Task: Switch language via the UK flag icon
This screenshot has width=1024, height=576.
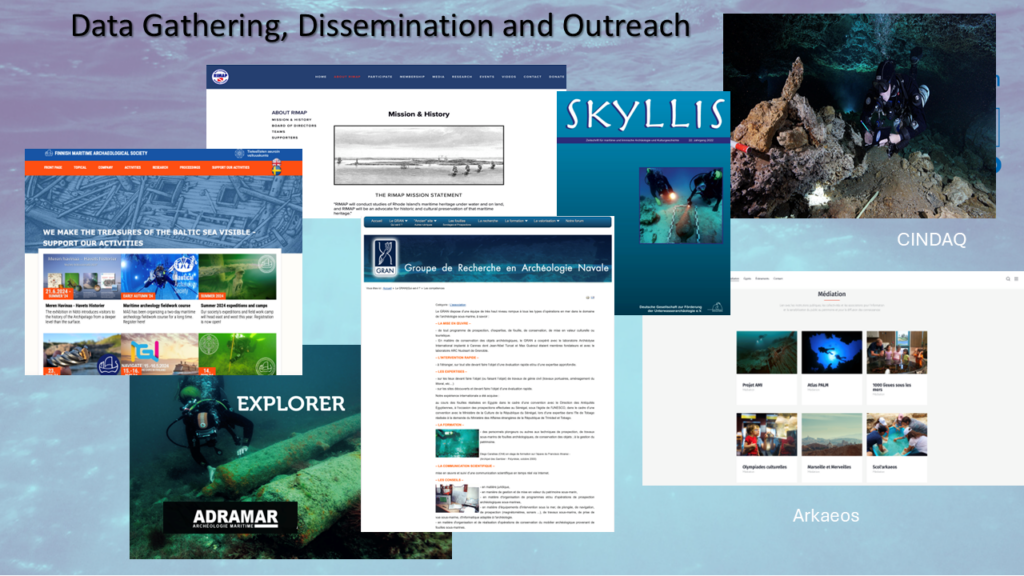Action: [276, 161]
